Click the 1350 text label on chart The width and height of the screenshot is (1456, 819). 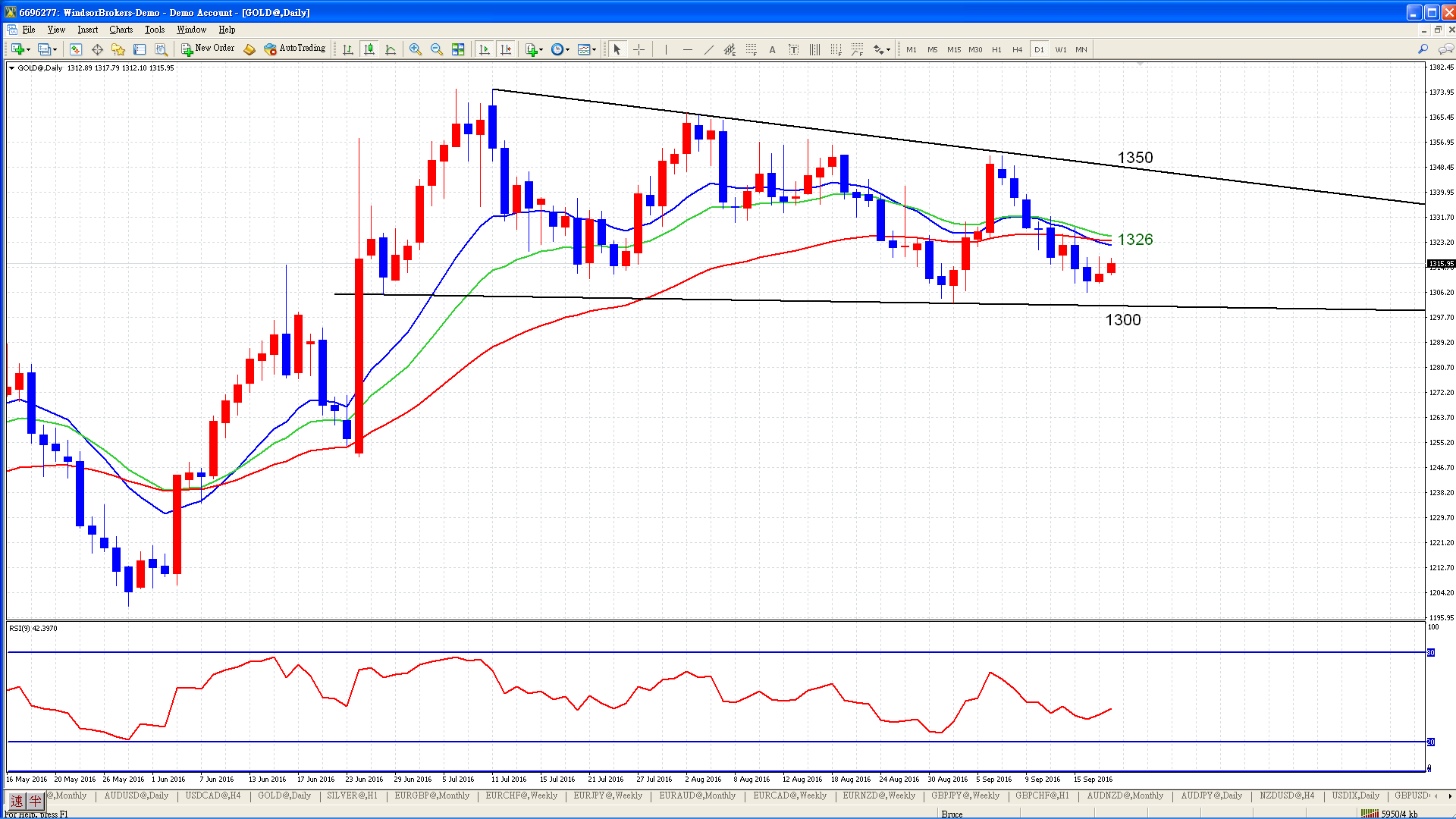[1134, 158]
